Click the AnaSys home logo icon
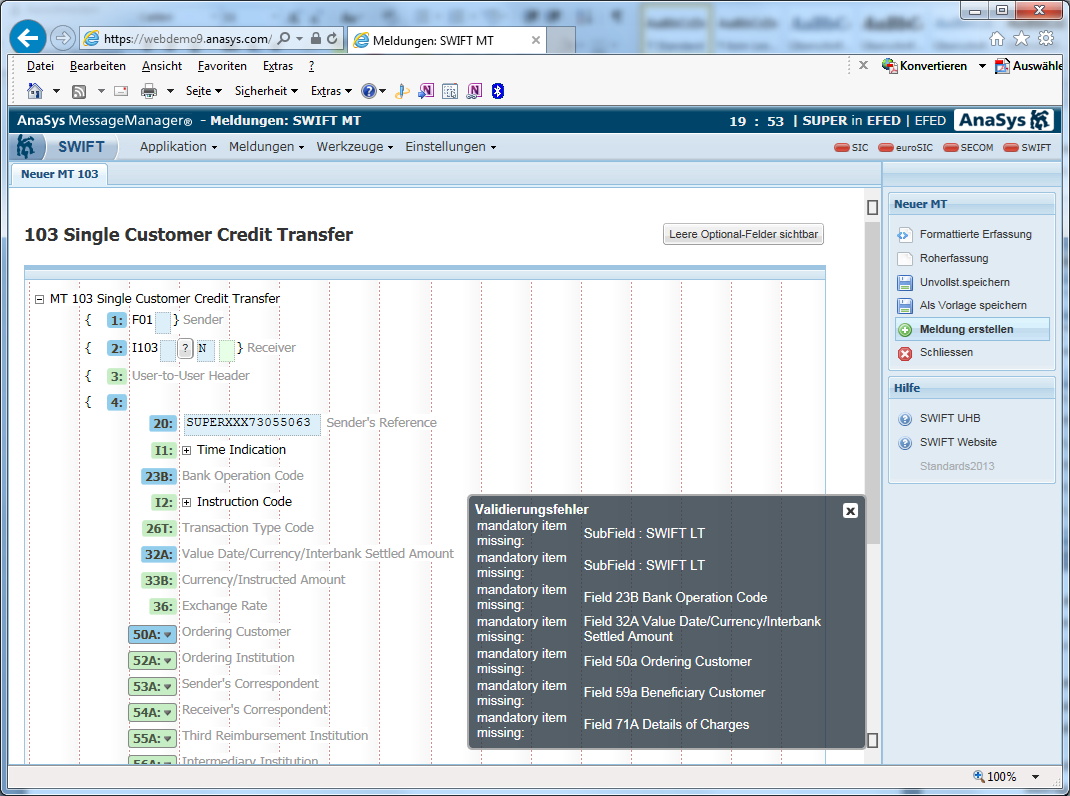 (x=26, y=147)
